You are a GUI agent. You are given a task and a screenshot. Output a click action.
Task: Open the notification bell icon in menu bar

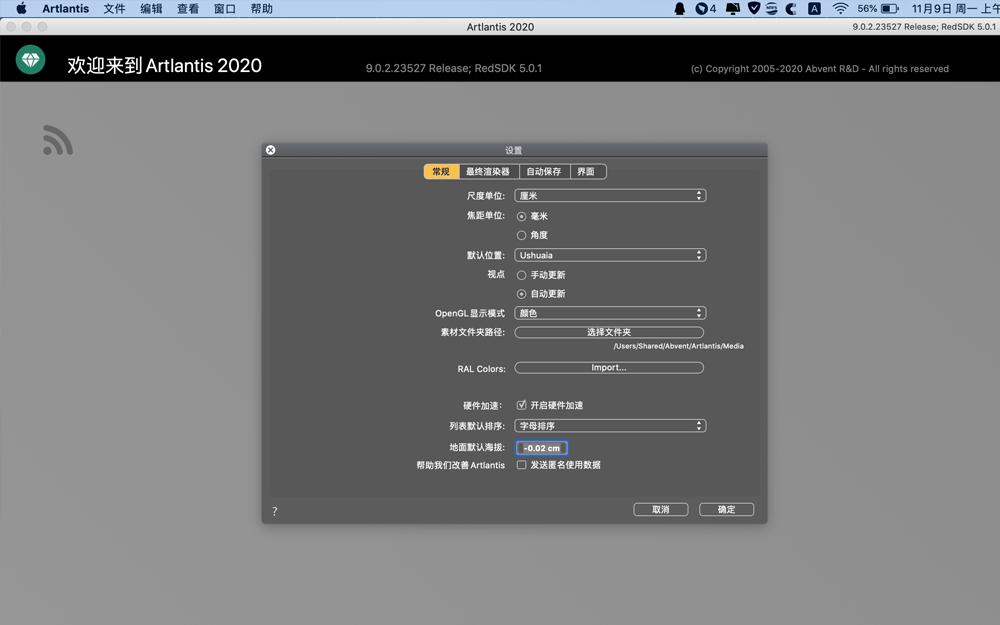coord(680,8)
